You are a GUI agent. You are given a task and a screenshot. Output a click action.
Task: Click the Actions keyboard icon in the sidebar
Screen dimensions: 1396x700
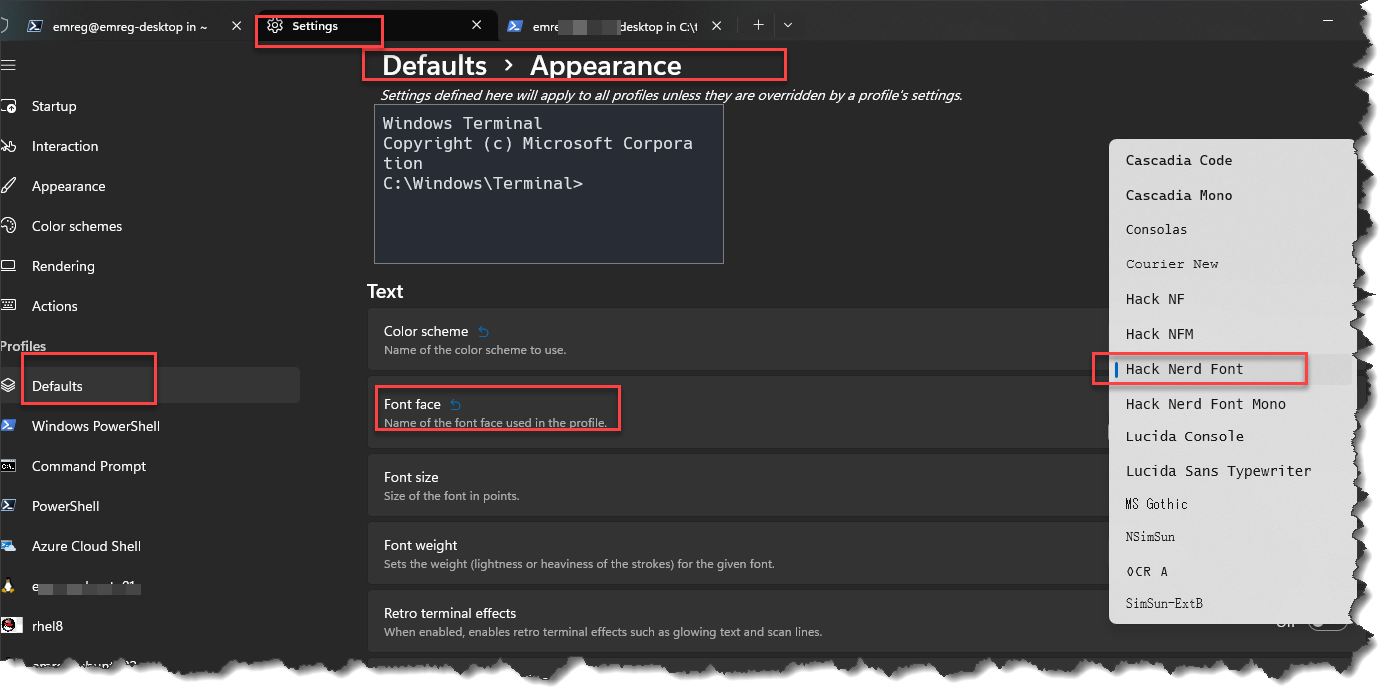coord(9,306)
